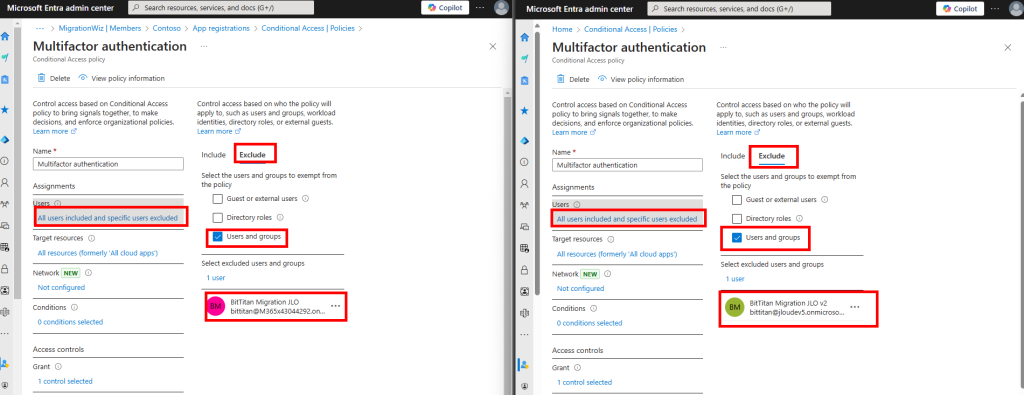Open Devices icon in right window sidebar
The height and width of the screenshot is (395, 1024).
(x=524, y=226)
